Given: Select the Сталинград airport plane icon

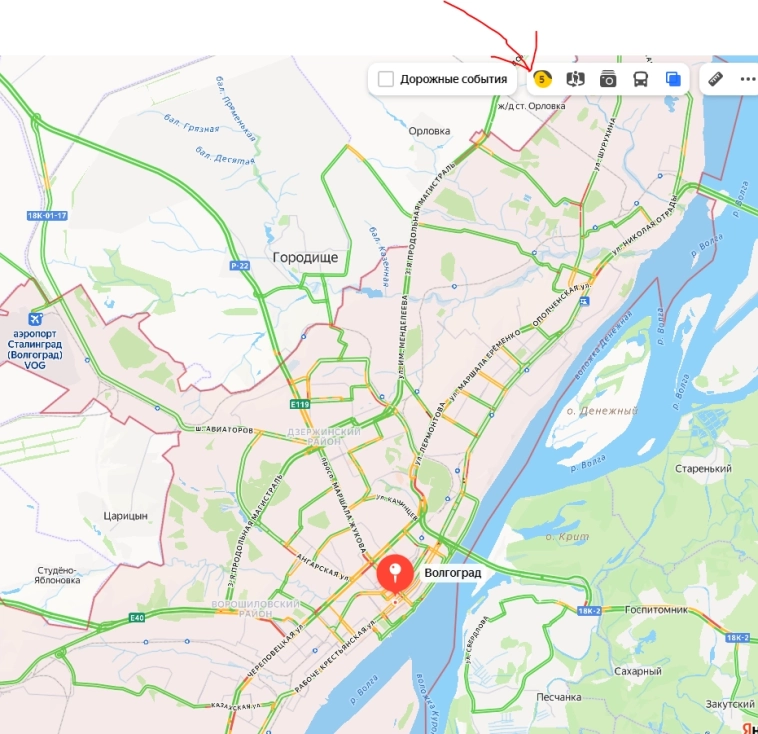Looking at the screenshot, I should click(x=35, y=319).
